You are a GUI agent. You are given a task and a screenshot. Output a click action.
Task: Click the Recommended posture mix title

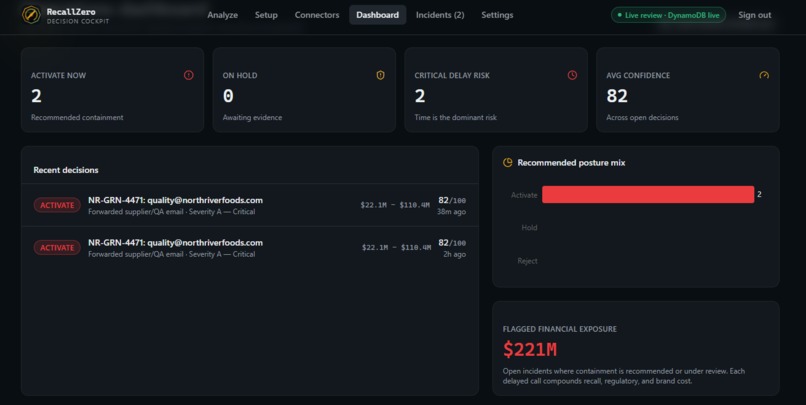pyautogui.click(x=571, y=162)
